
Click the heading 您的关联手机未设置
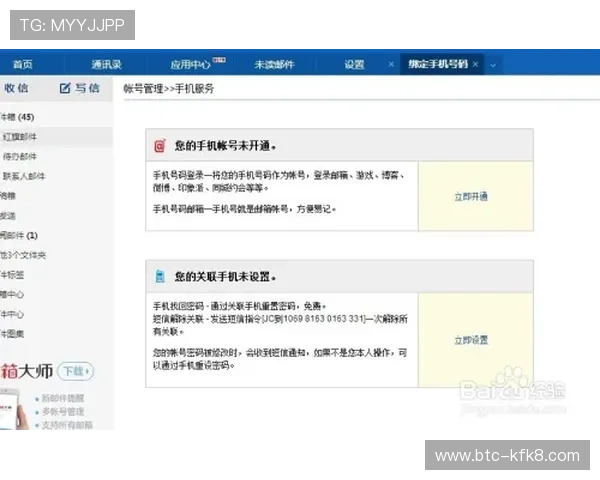point(225,276)
